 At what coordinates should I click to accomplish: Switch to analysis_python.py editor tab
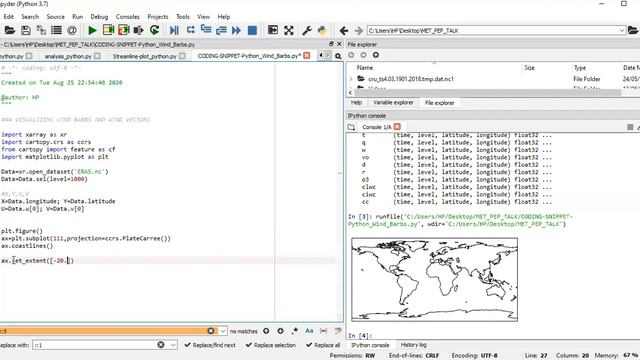pos(68,56)
